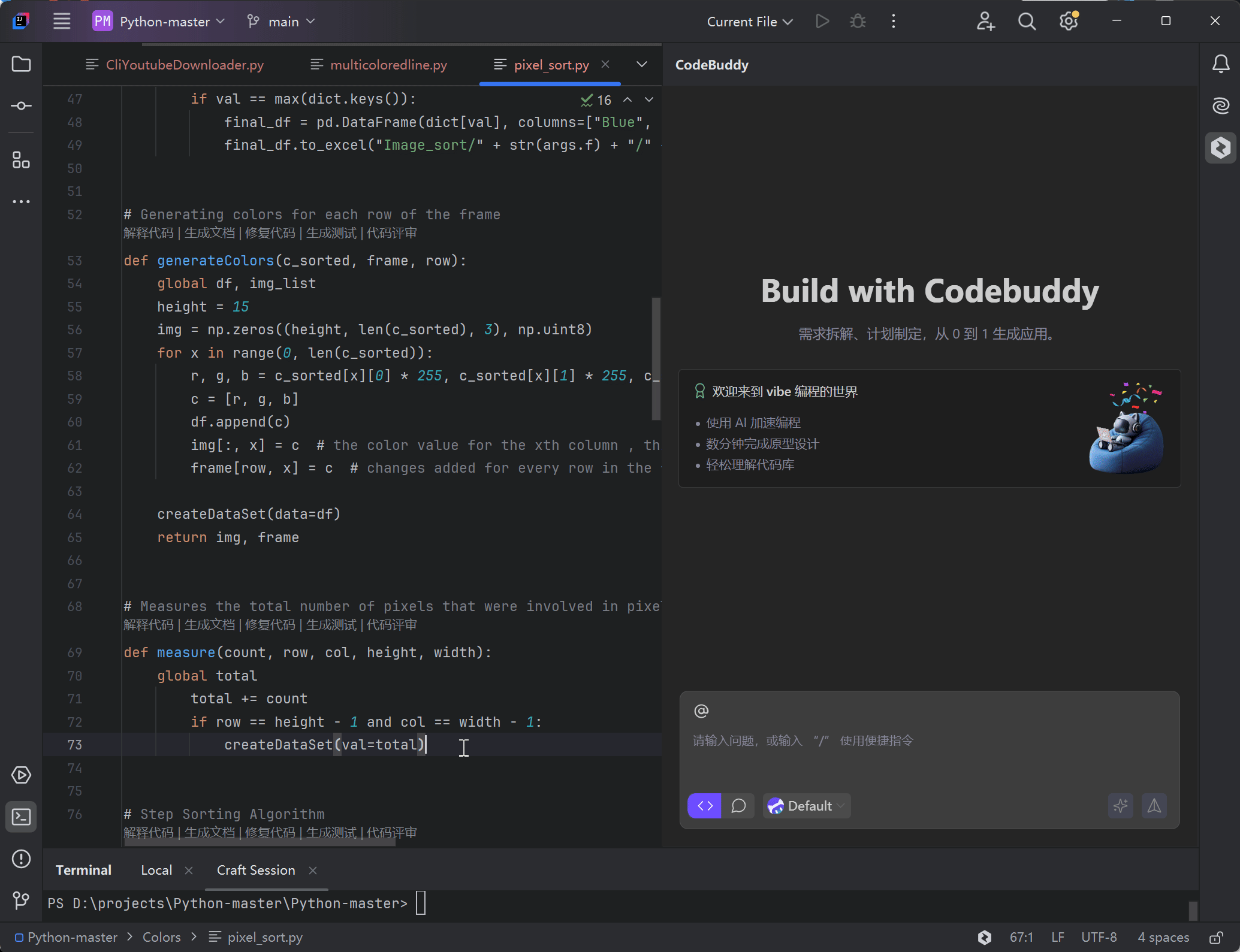
Task: Click 解释代码 link above generateColors
Action: click(x=148, y=233)
